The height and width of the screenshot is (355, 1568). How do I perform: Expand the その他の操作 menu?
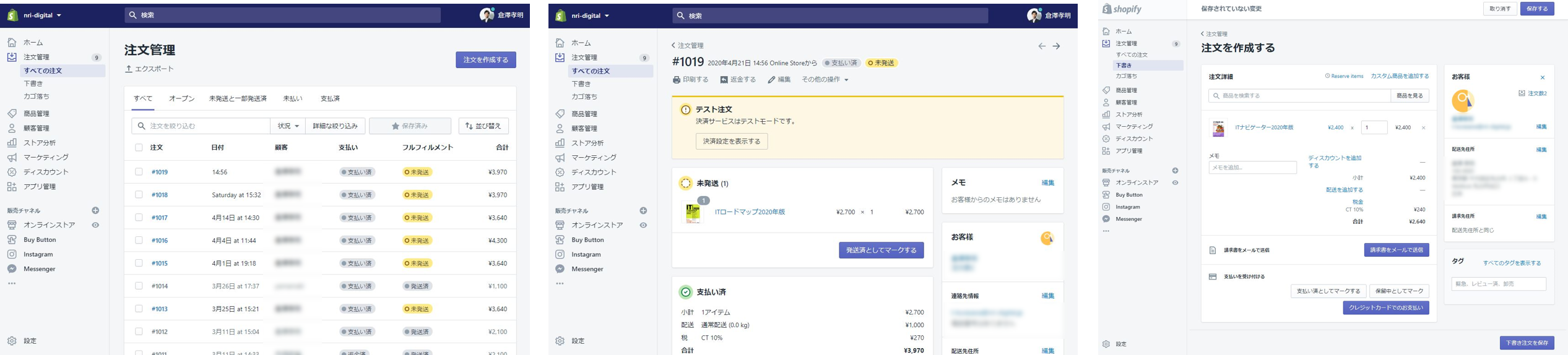coord(825,80)
